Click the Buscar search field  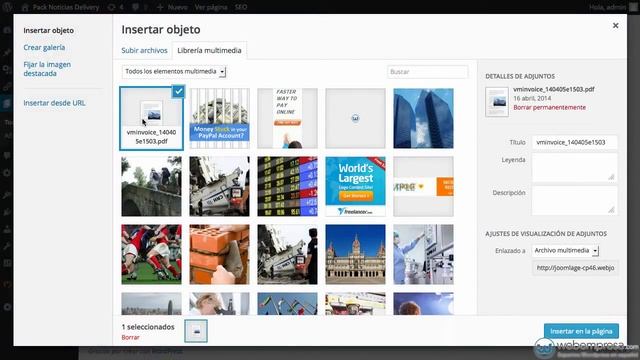tap(427, 71)
